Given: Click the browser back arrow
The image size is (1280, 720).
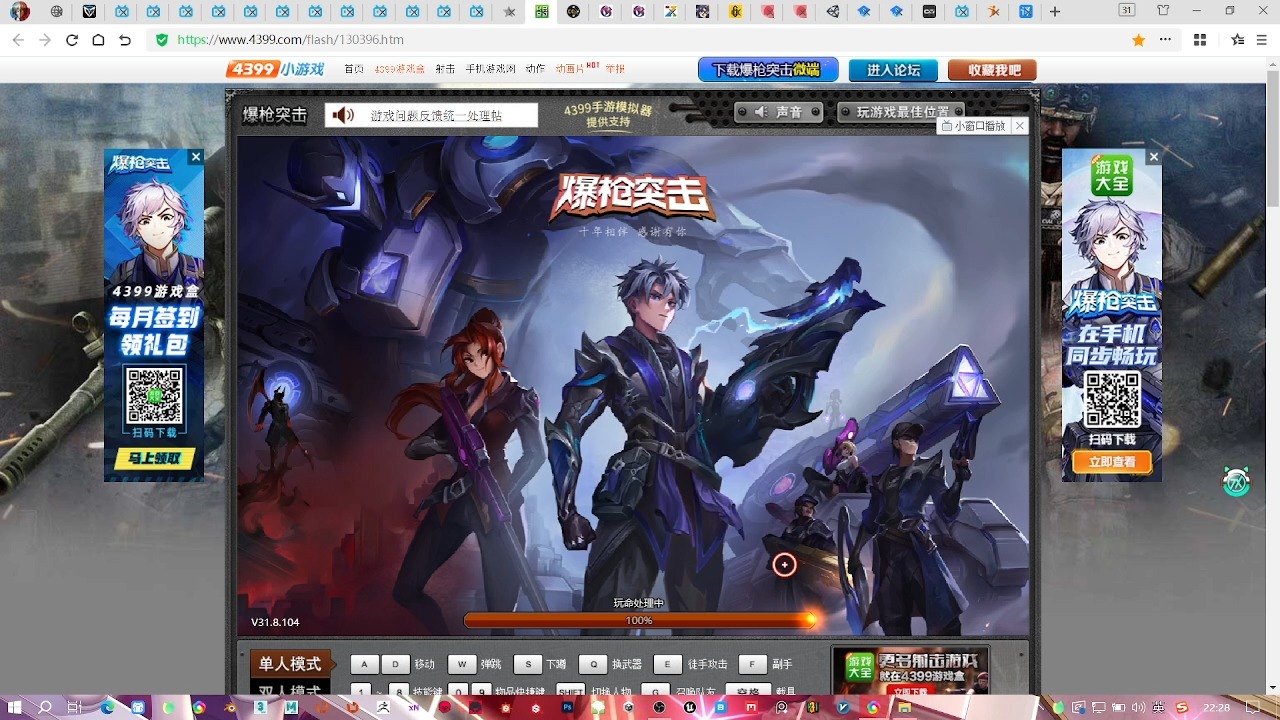Looking at the screenshot, I should click(x=18, y=40).
